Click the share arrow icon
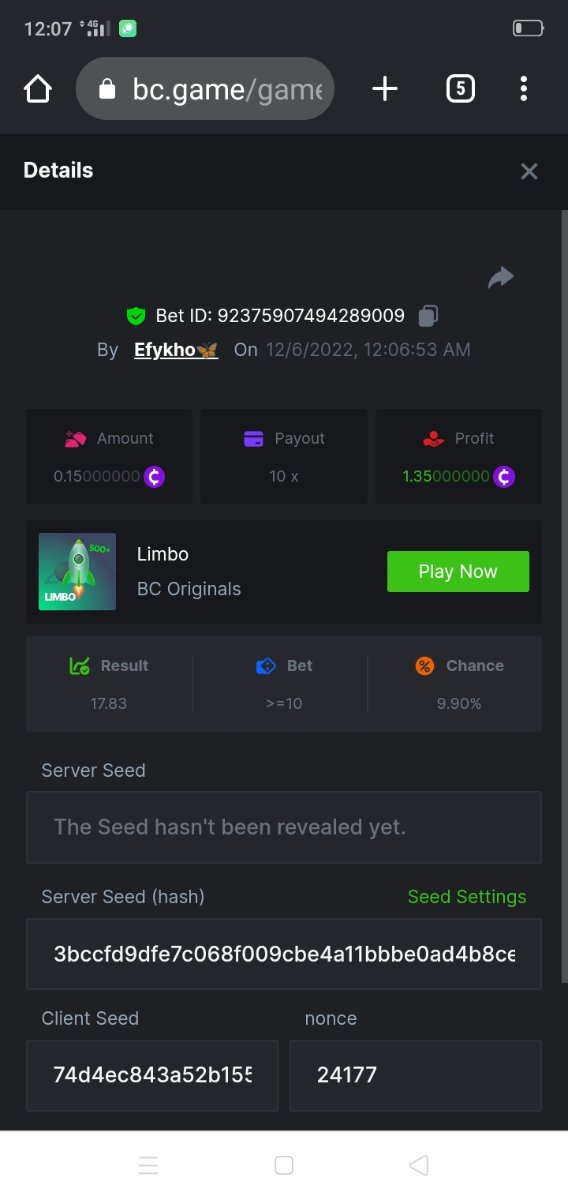The width and height of the screenshot is (568, 1200). (x=501, y=277)
